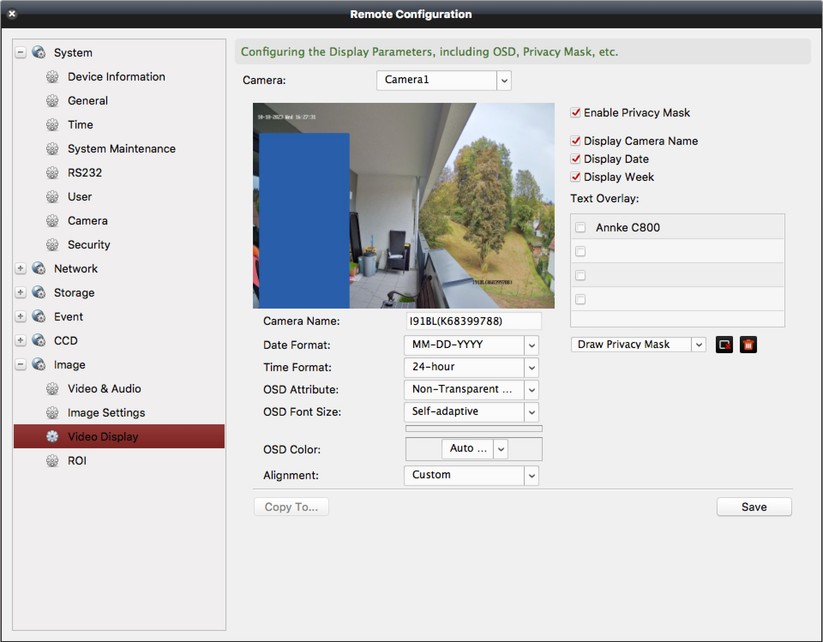Viewport: 823px width, 642px height.
Task: Open the User settings page
Action: [x=79, y=196]
